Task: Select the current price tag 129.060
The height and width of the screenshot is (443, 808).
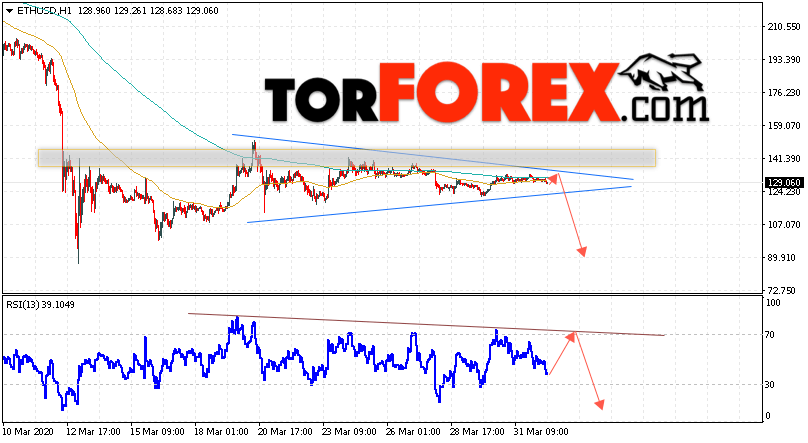Action: (x=783, y=182)
